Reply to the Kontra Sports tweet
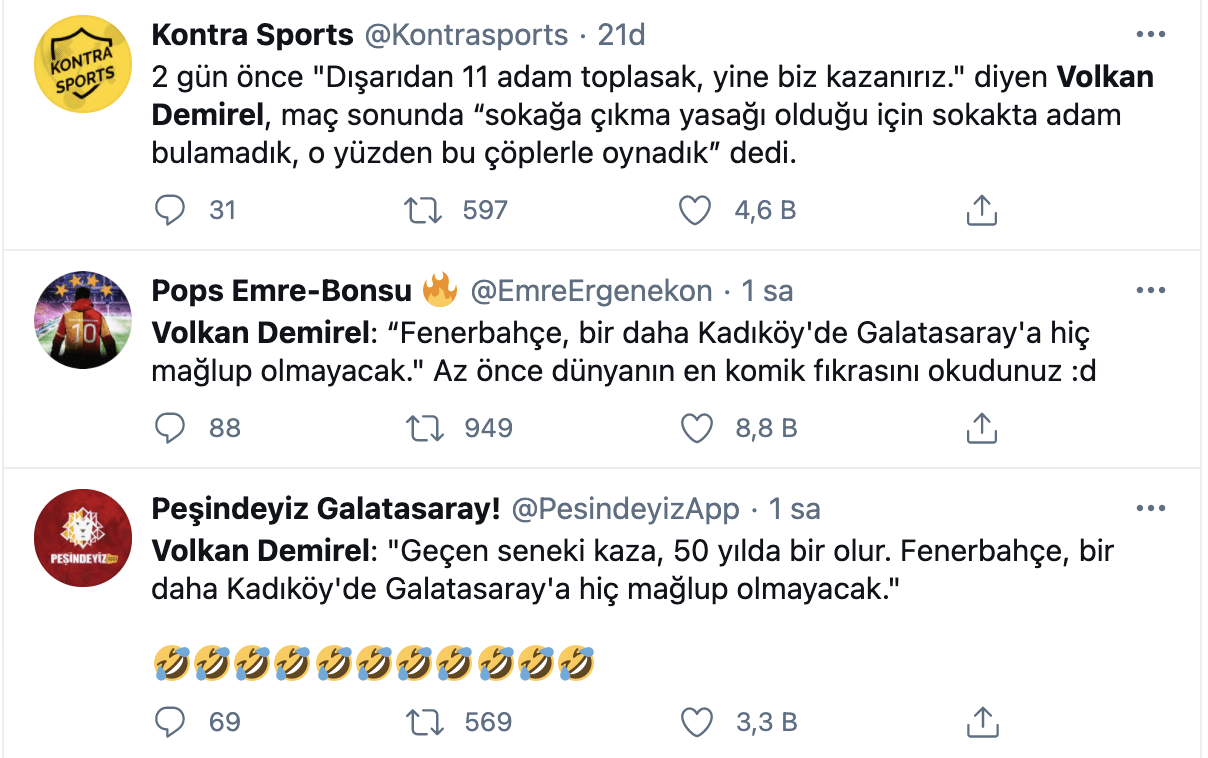The height and width of the screenshot is (758, 1208). pos(171,210)
